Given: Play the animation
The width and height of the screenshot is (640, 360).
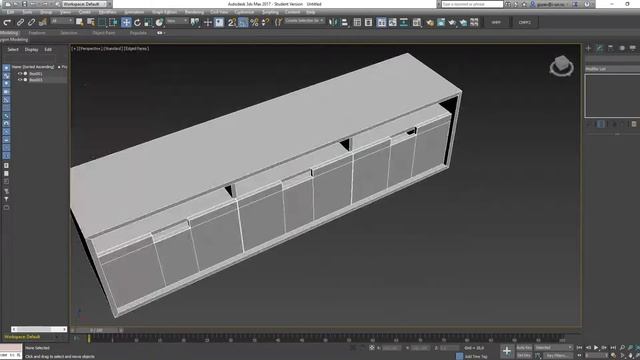Looking at the screenshot, I should click(x=596, y=348).
